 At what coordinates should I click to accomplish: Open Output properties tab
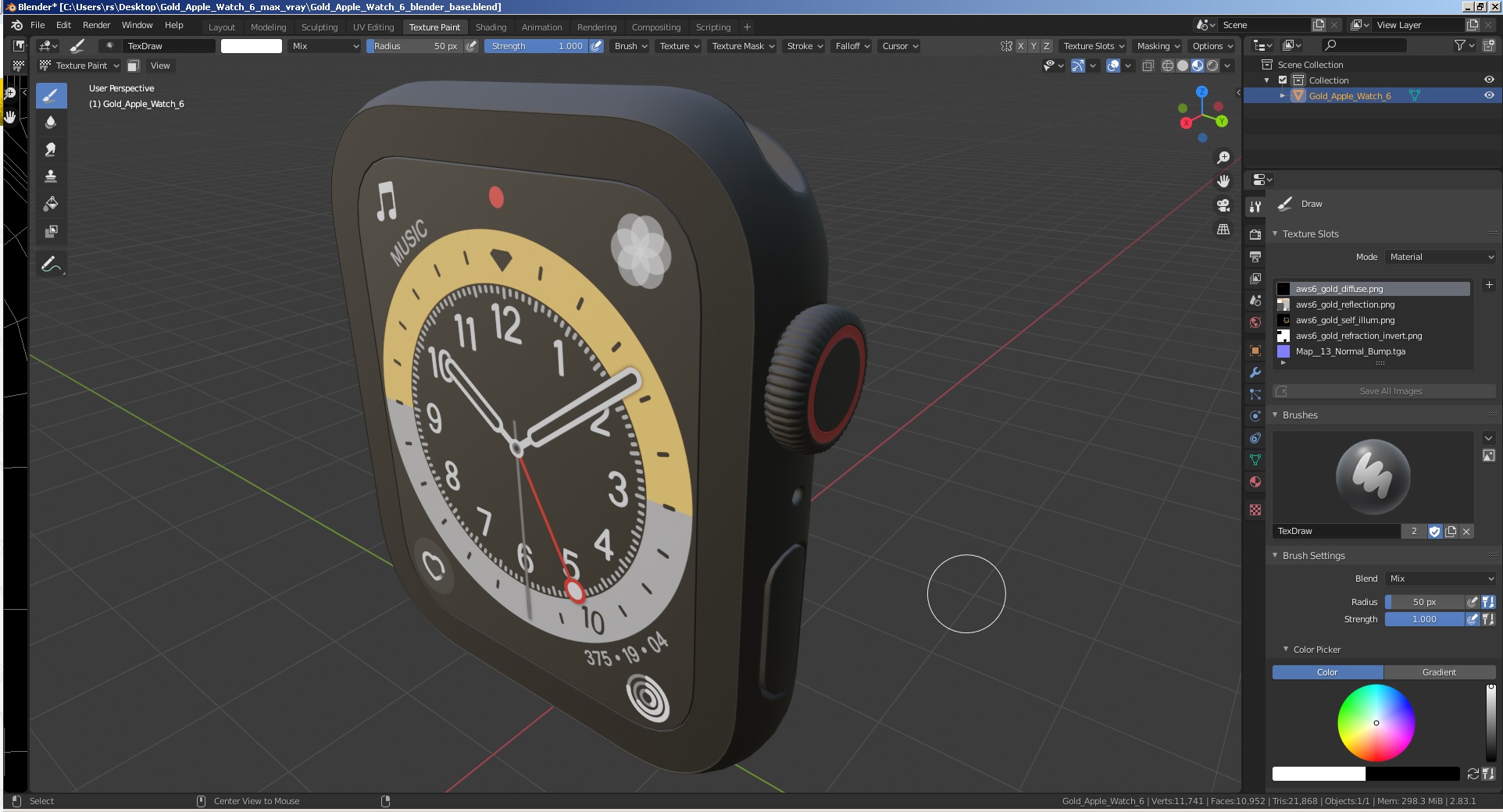(1255, 257)
